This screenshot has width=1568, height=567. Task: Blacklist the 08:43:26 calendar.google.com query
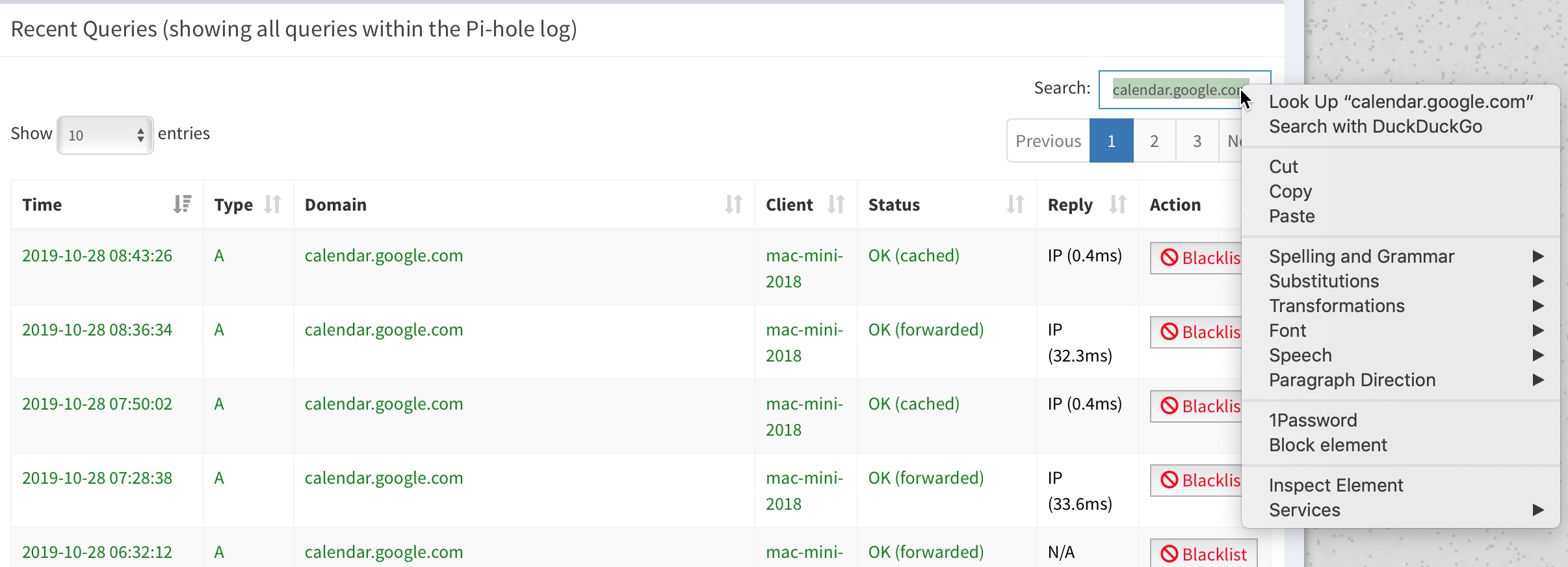tap(1196, 257)
